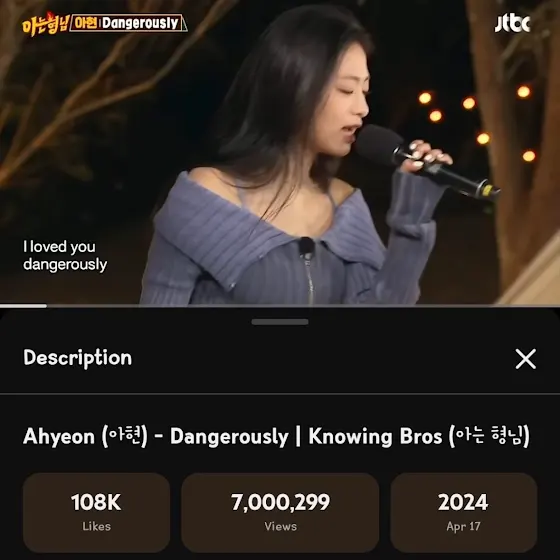Tap the microphone in the video frame
560x560 pixels.
tap(427, 163)
